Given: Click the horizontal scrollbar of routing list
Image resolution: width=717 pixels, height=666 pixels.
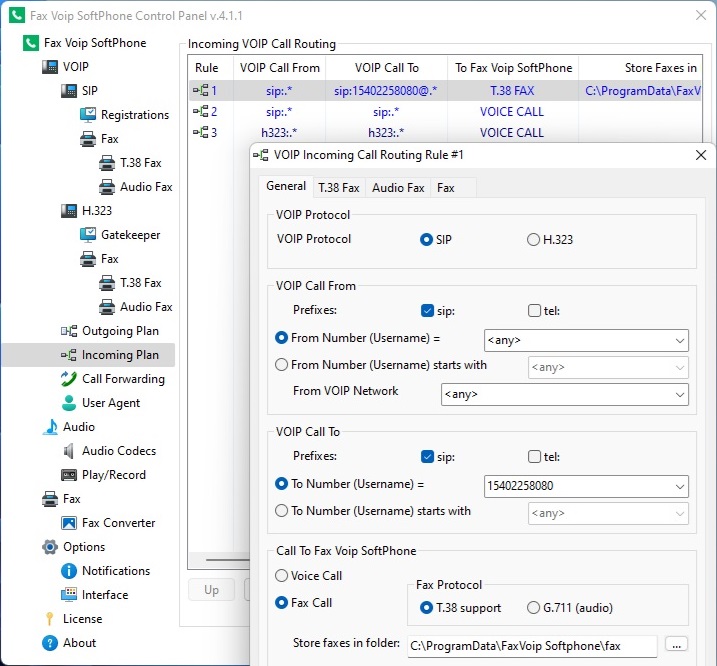Looking at the screenshot, I should 227,559.
